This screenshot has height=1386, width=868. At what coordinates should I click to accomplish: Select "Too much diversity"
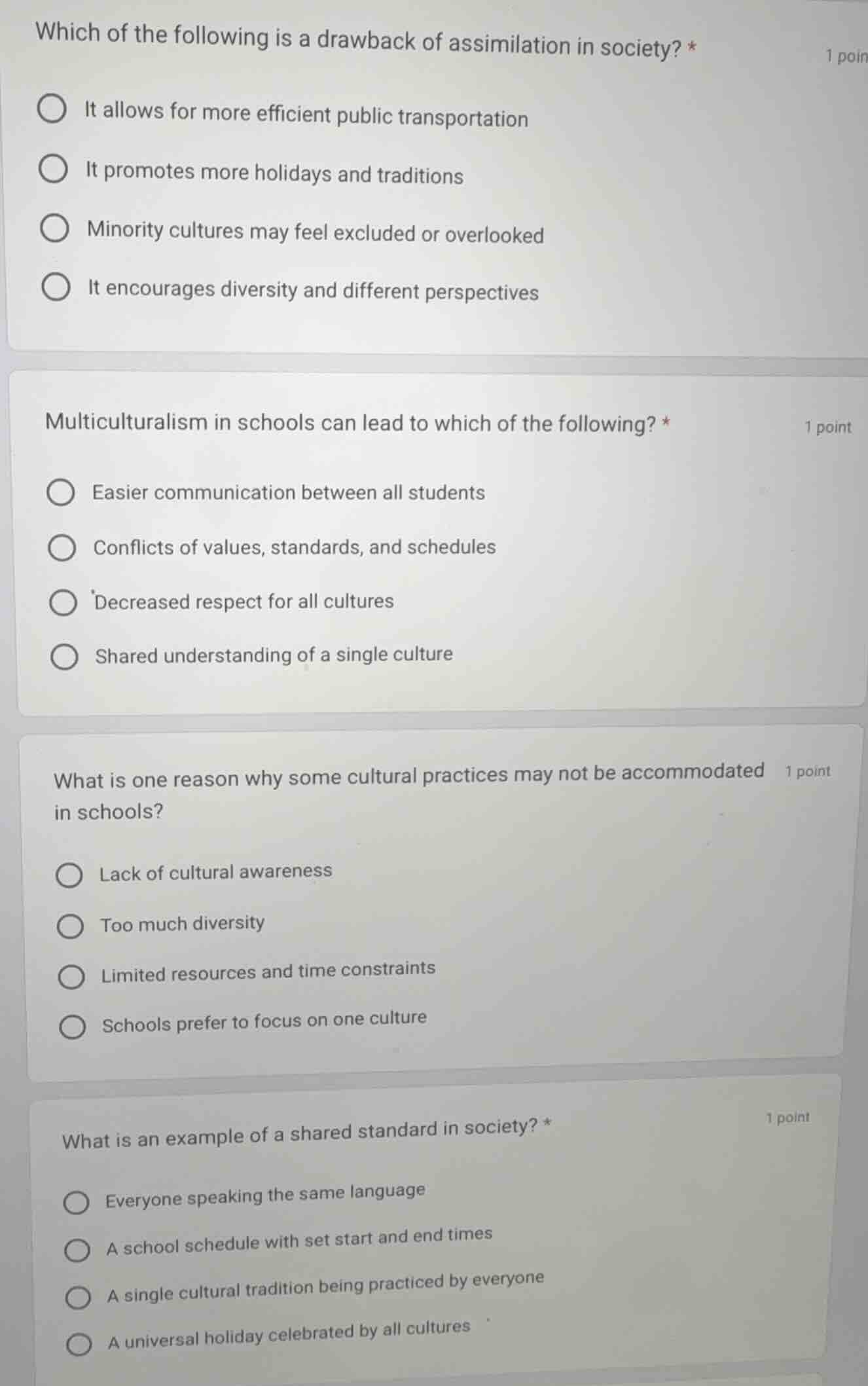point(71,926)
